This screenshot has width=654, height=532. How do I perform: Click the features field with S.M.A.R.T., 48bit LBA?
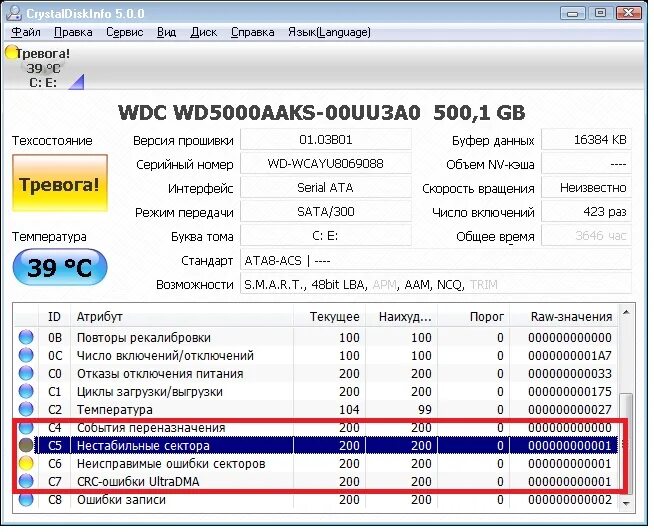(436, 284)
